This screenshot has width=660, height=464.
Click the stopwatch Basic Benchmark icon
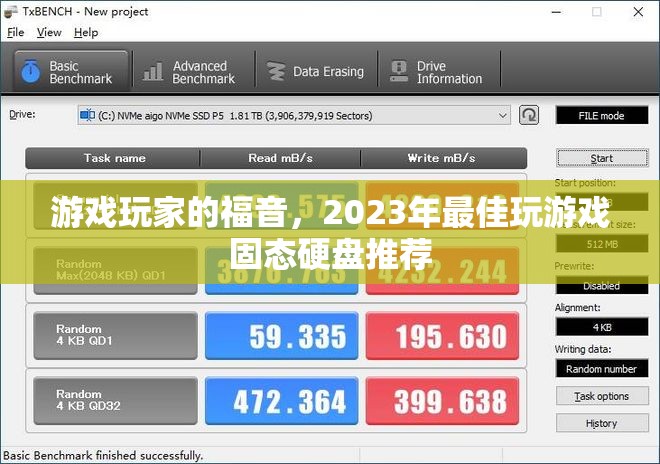tap(31, 71)
